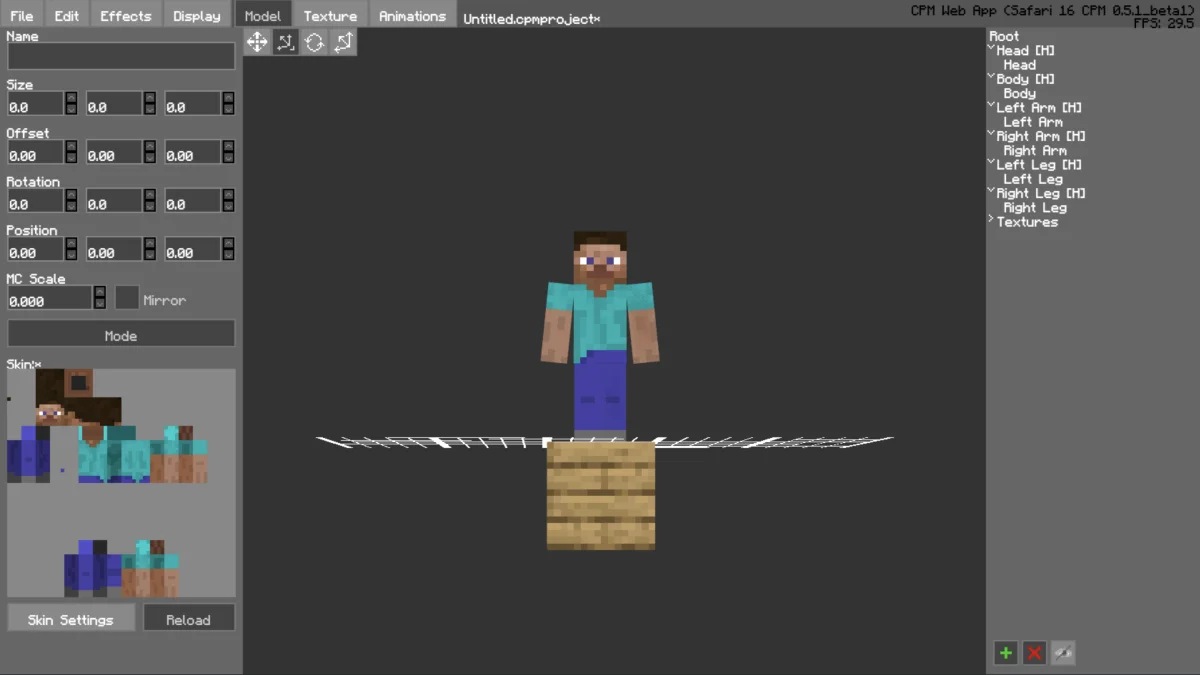
Task: Select the Offset gizmo tool icon
Action: (x=286, y=42)
